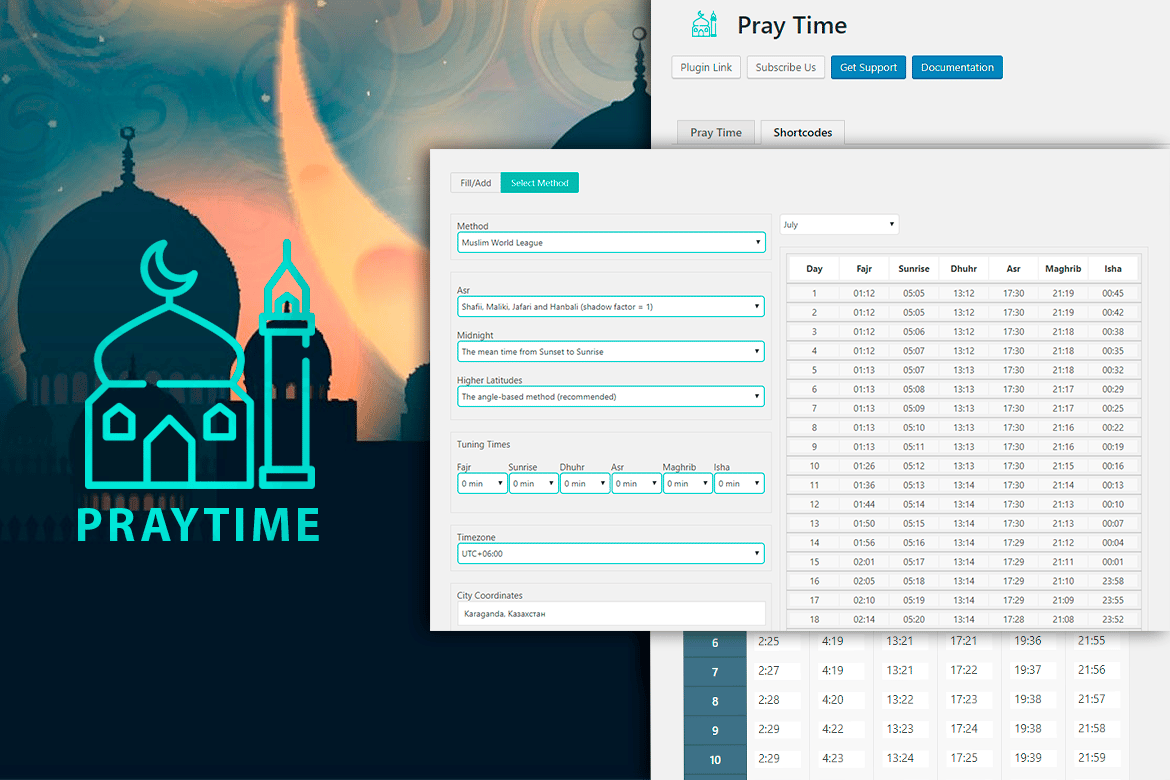Open the Method dropdown
Image resolution: width=1170 pixels, height=780 pixels.
pyautogui.click(x=611, y=243)
